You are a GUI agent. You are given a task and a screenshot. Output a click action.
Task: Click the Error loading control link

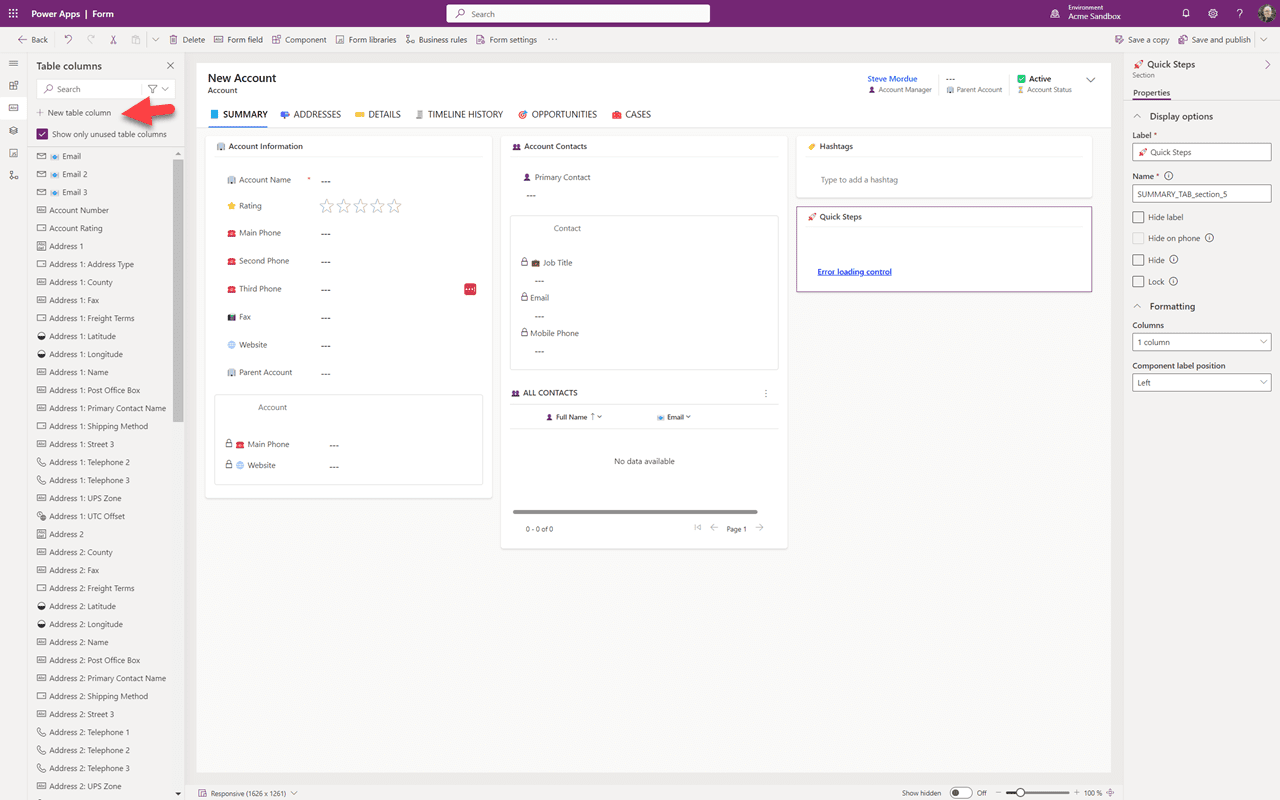pos(854,272)
